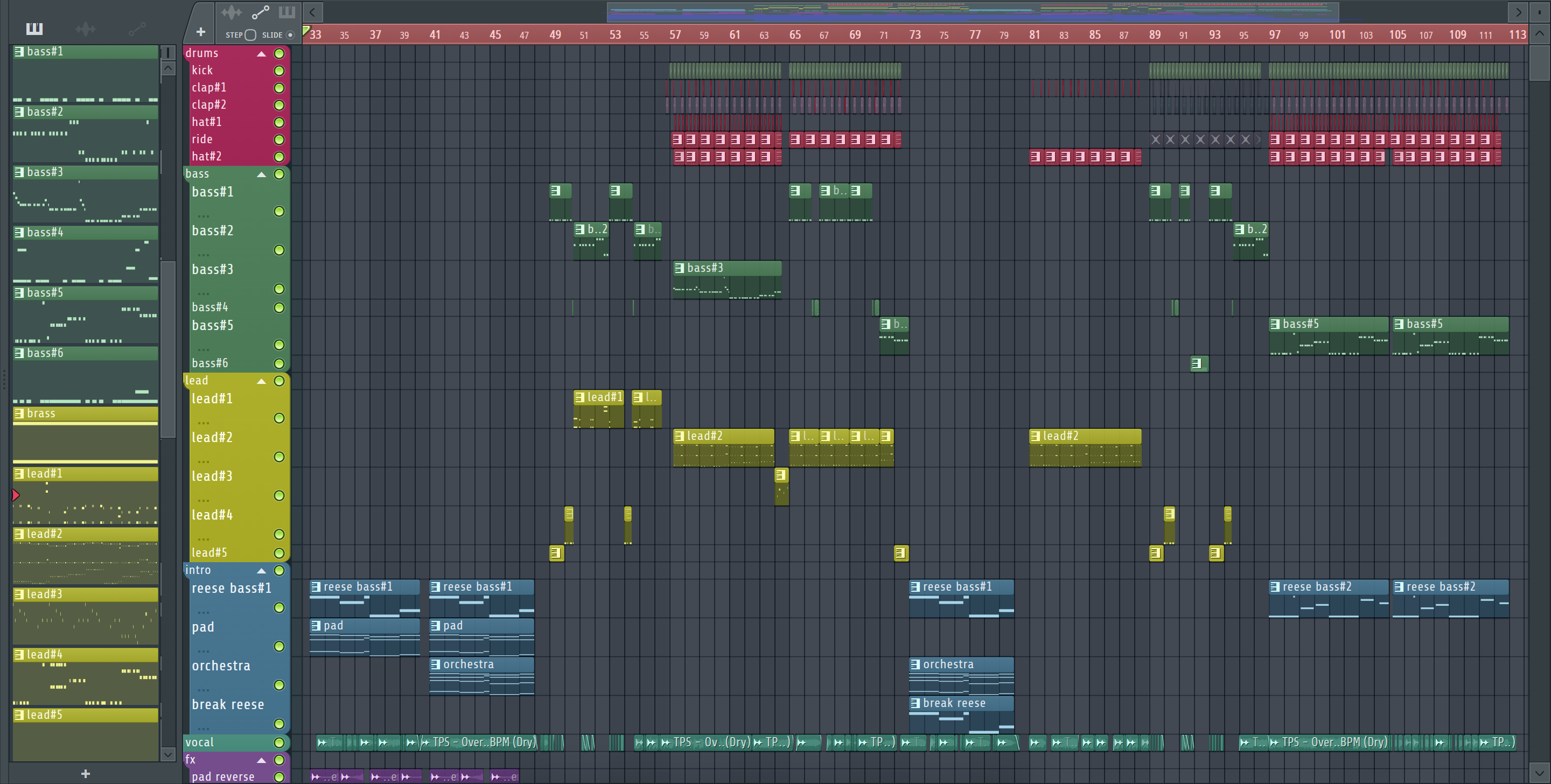Viewport: 1551px width, 784px height.
Task: Collapse the fx track group
Action: pos(261,760)
